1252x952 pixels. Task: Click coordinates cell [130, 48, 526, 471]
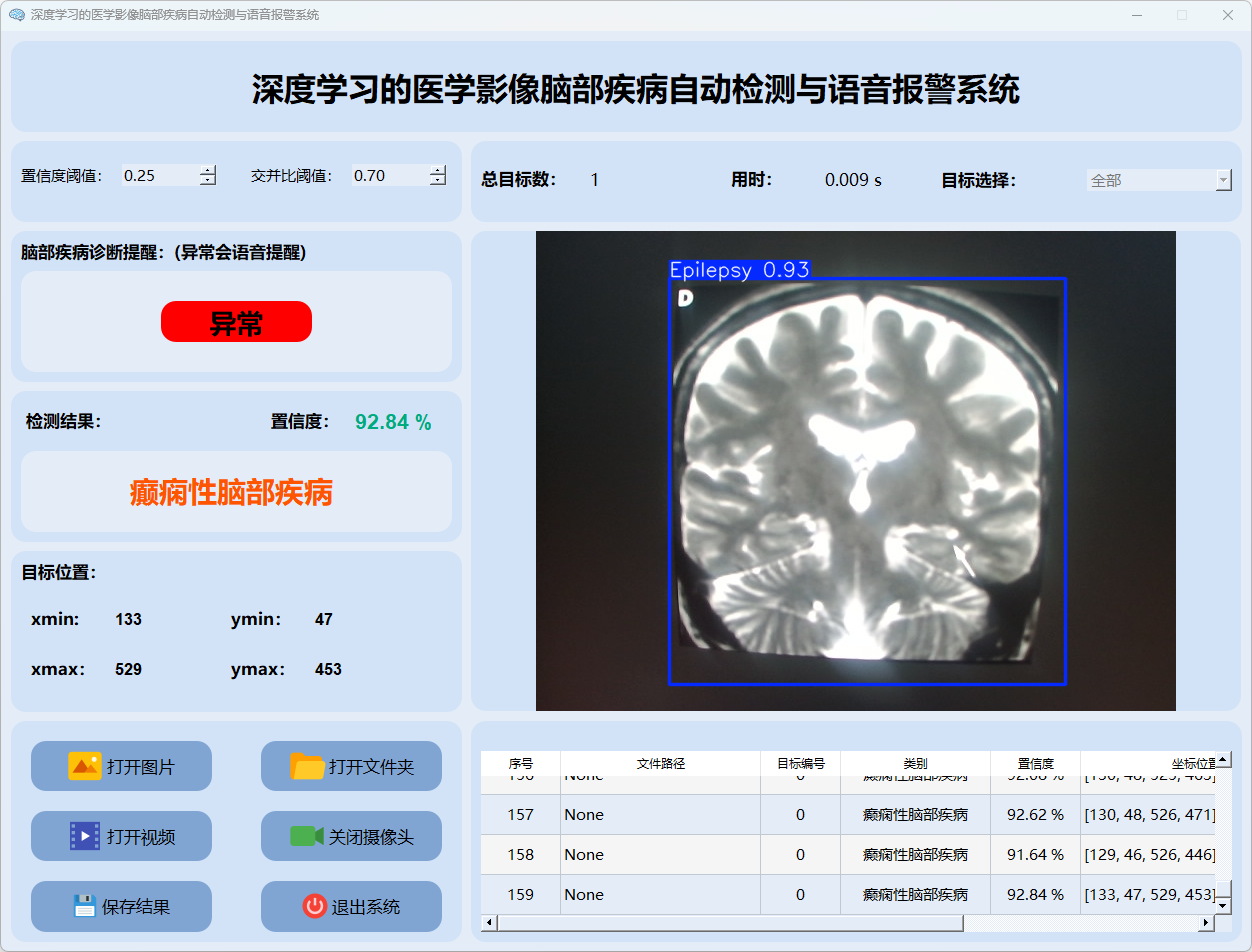pyautogui.click(x=1148, y=815)
